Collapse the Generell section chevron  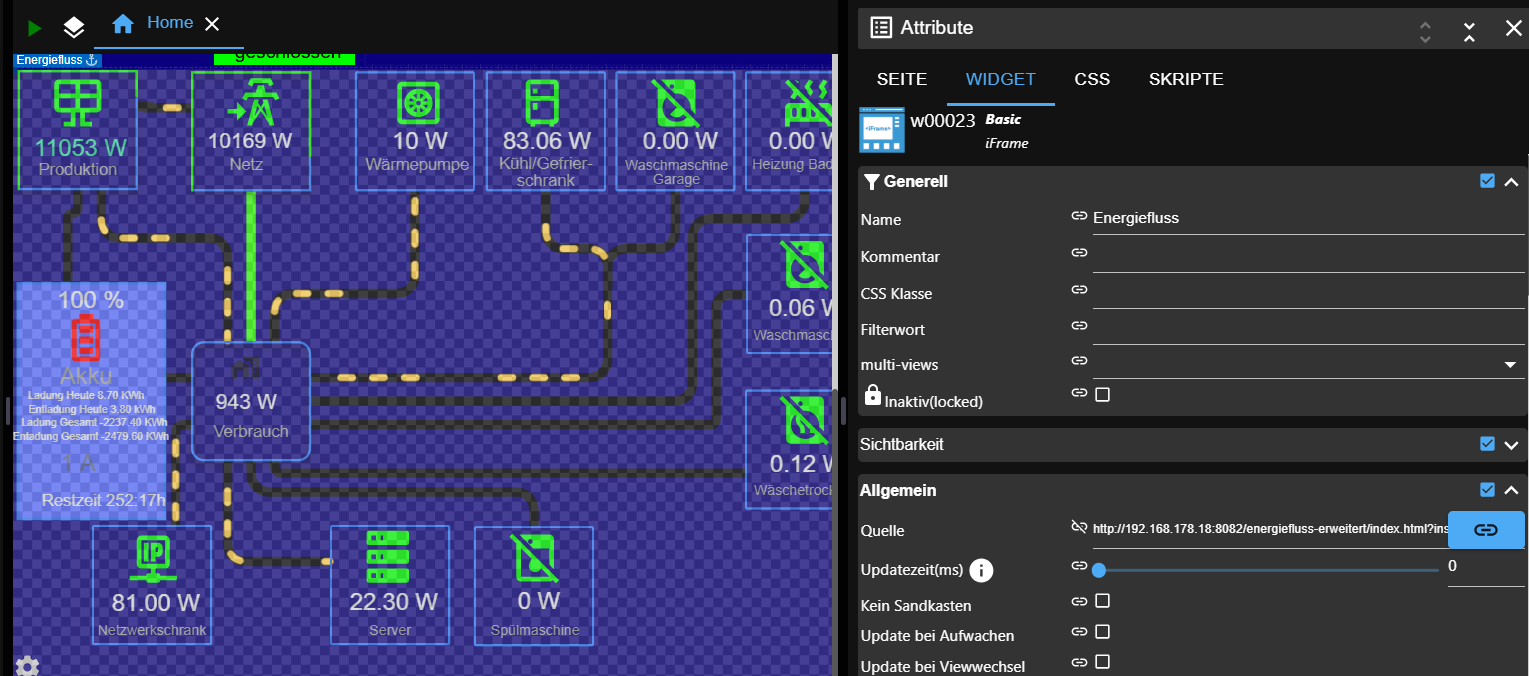pos(1511,182)
